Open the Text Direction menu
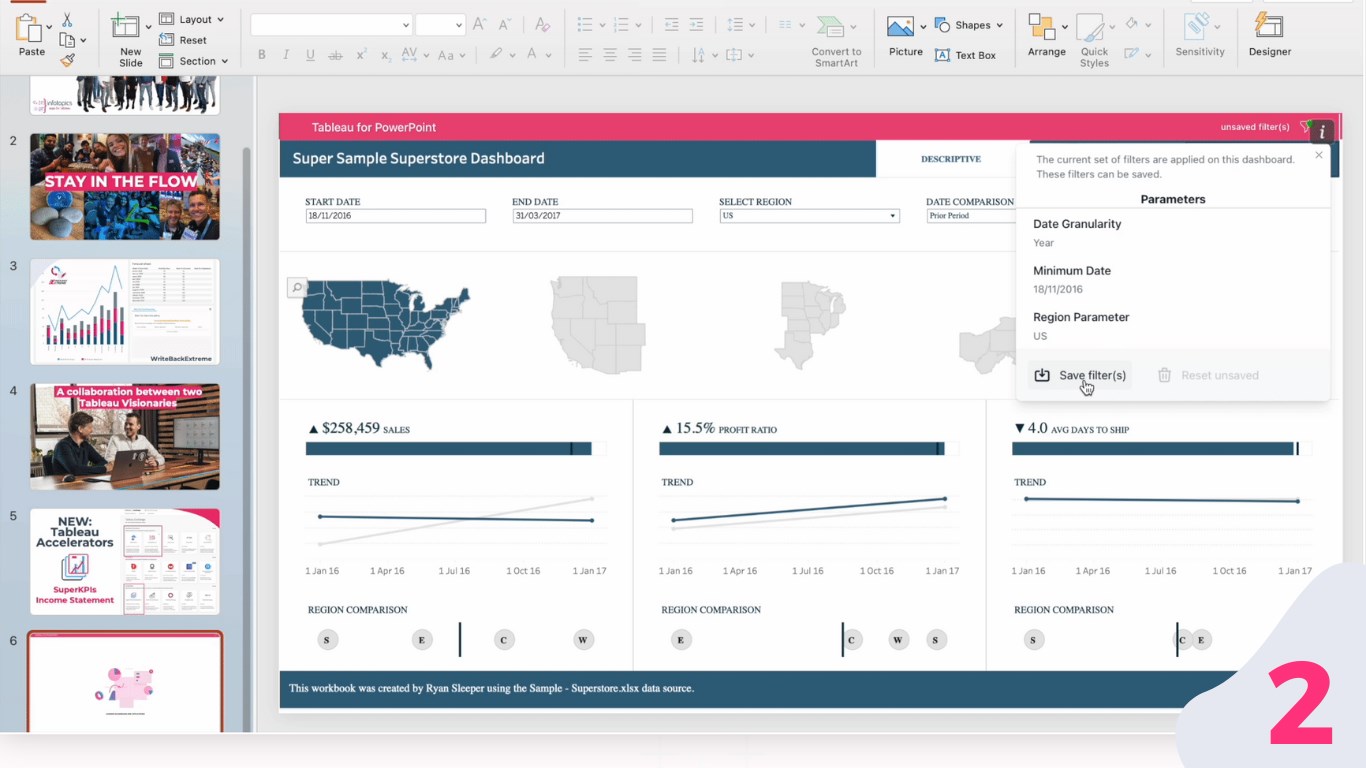This screenshot has height=768, width=1366. pos(704,55)
